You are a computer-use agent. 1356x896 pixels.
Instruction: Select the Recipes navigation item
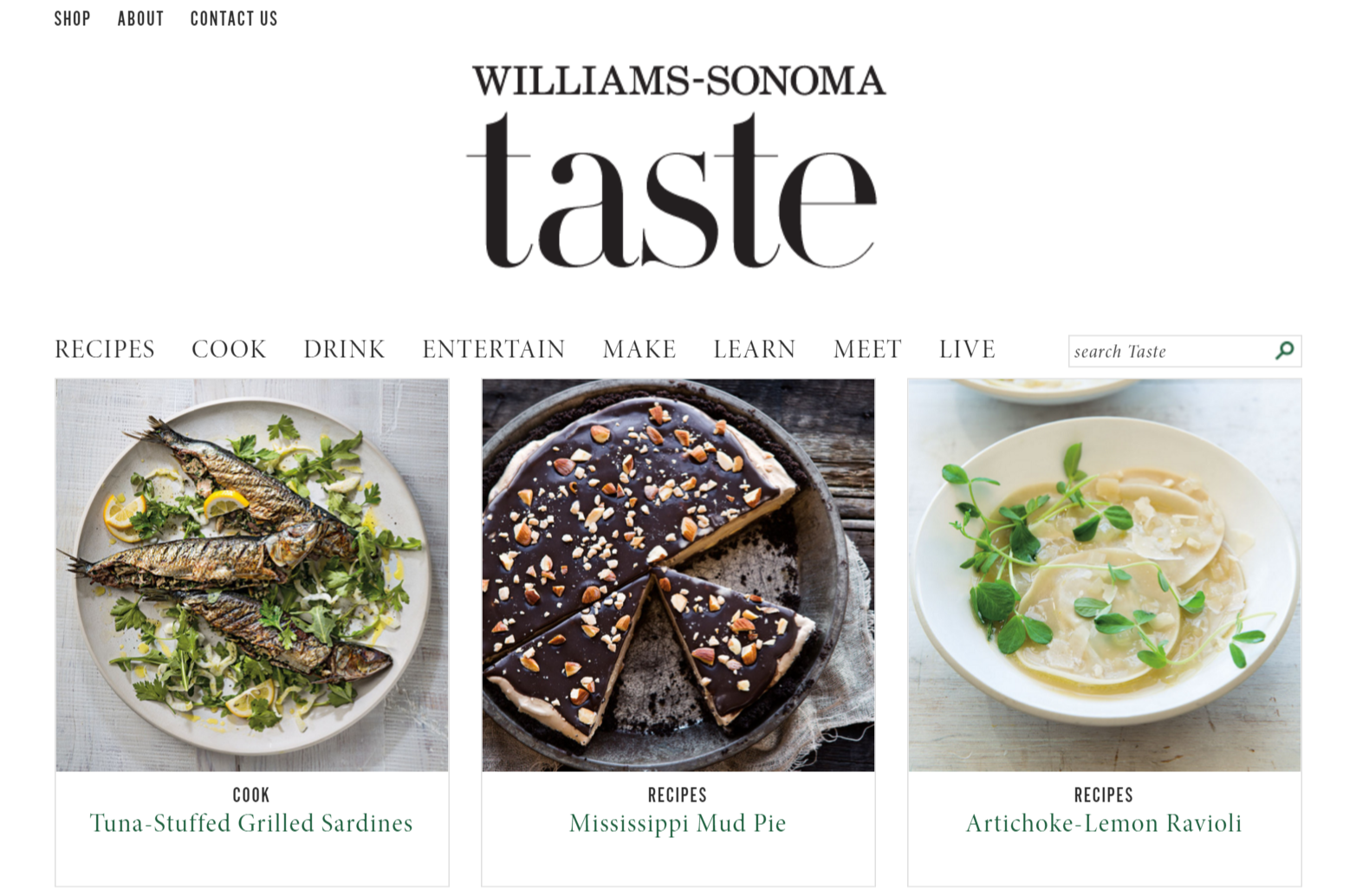105,349
